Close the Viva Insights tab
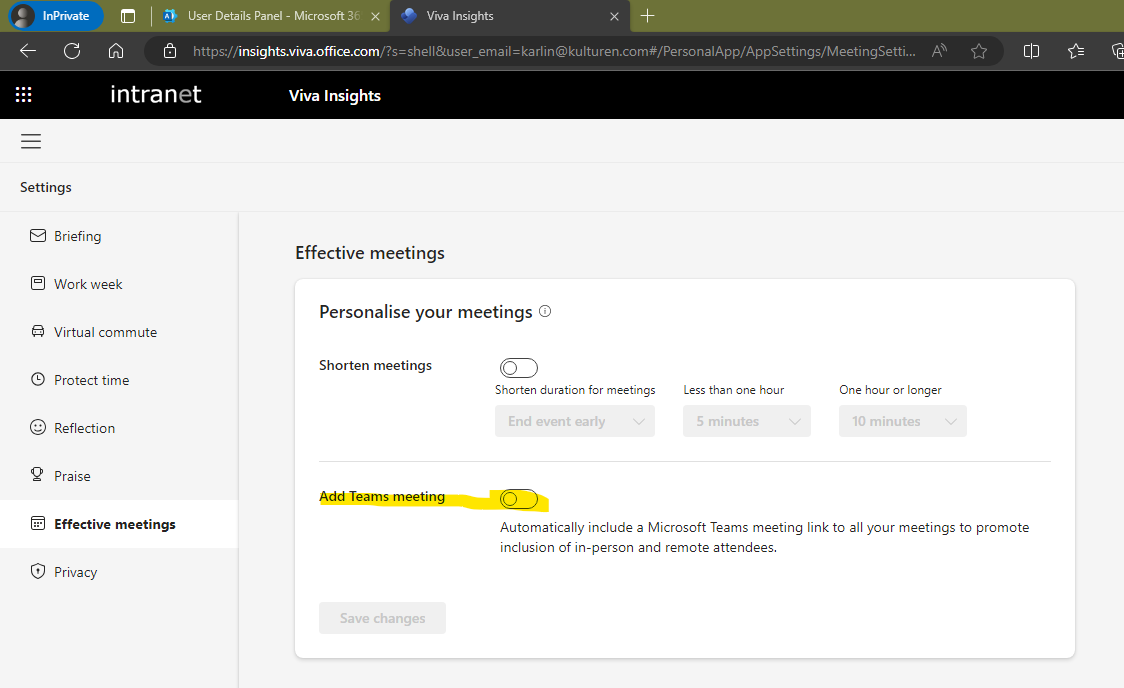The width and height of the screenshot is (1124, 688). [614, 16]
